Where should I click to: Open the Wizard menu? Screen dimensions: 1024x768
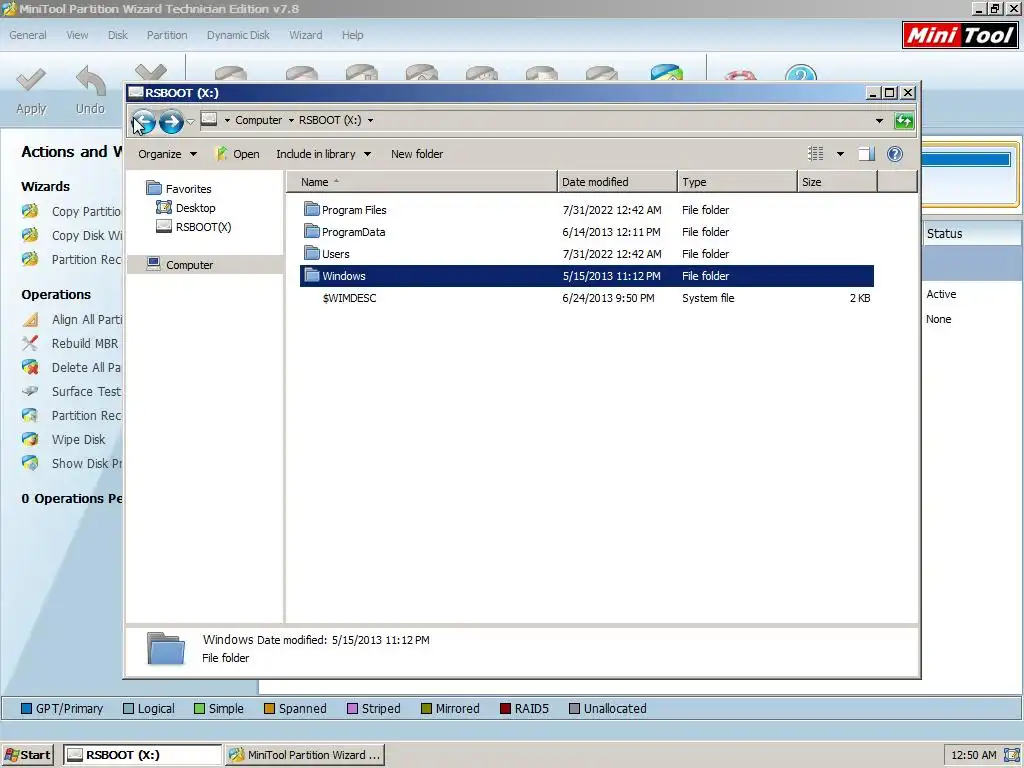tap(306, 35)
